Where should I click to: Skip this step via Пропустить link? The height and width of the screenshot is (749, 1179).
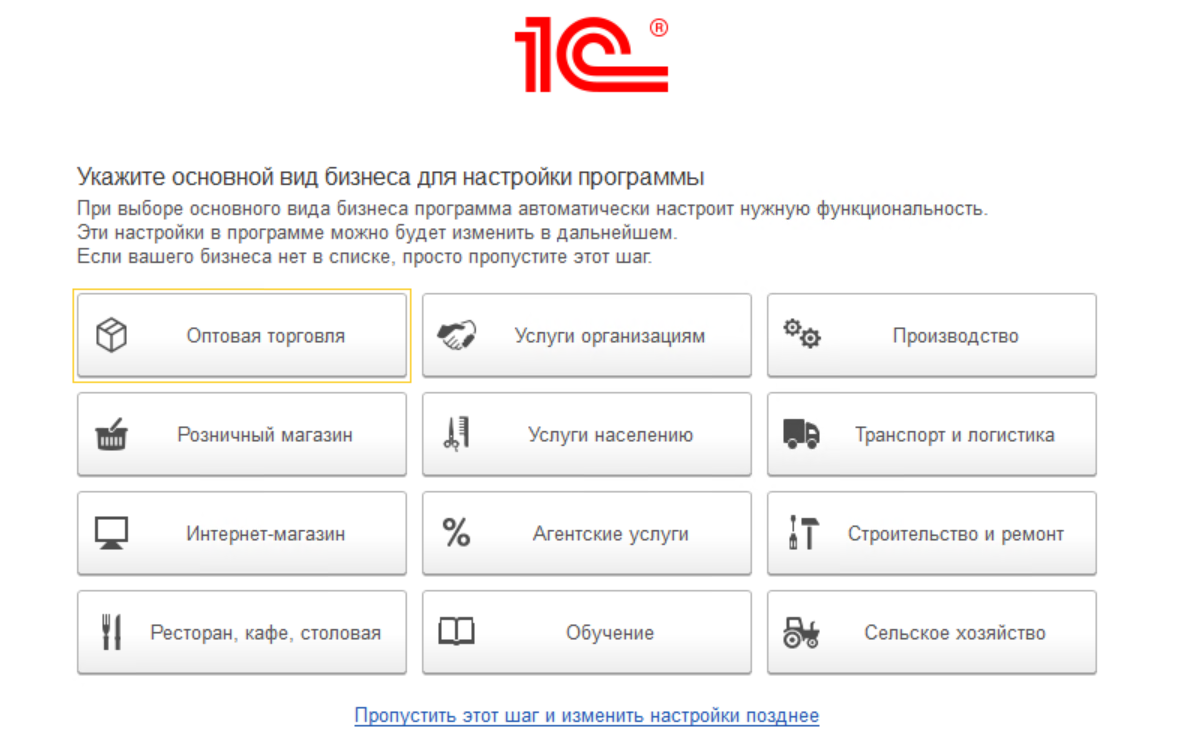pos(587,716)
